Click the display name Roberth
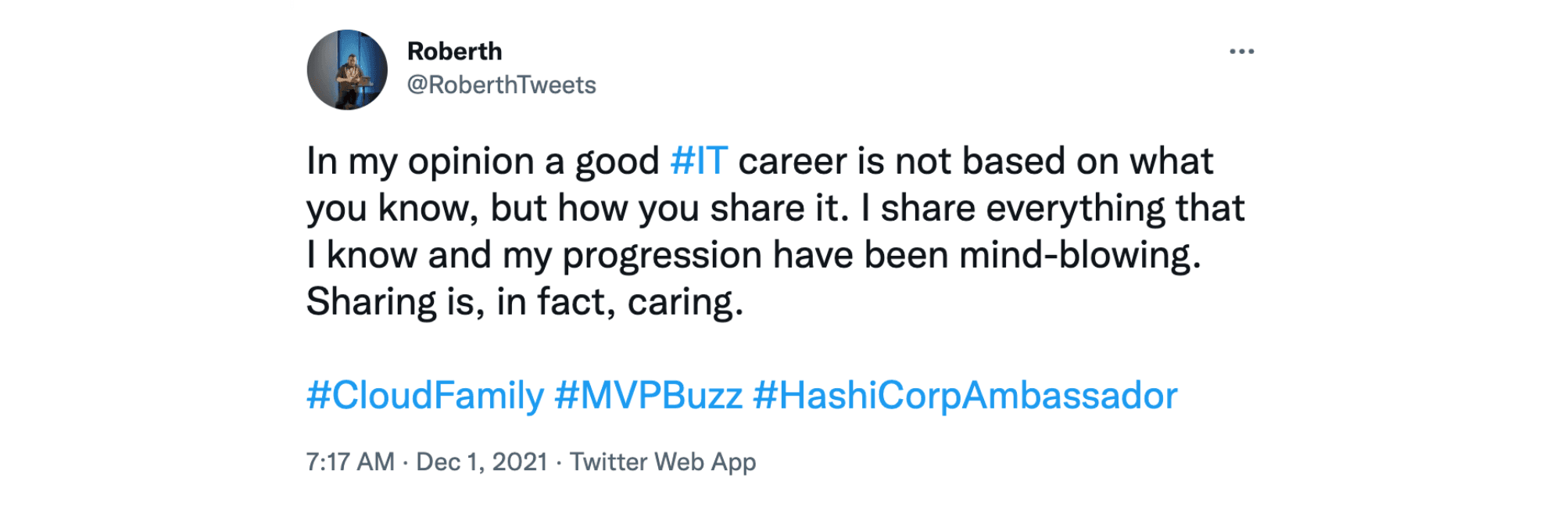Image resolution: width=1568 pixels, height=507 pixels. pyautogui.click(x=455, y=52)
